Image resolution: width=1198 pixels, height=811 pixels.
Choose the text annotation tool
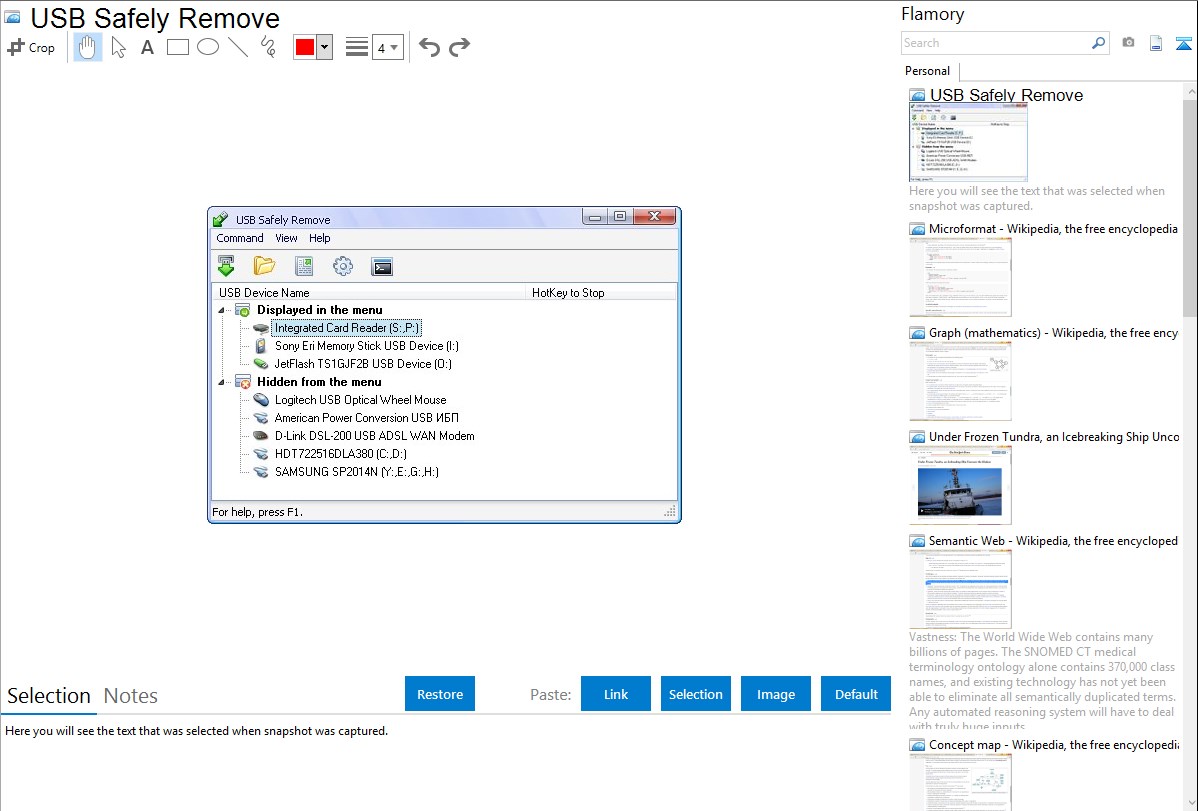(147, 47)
